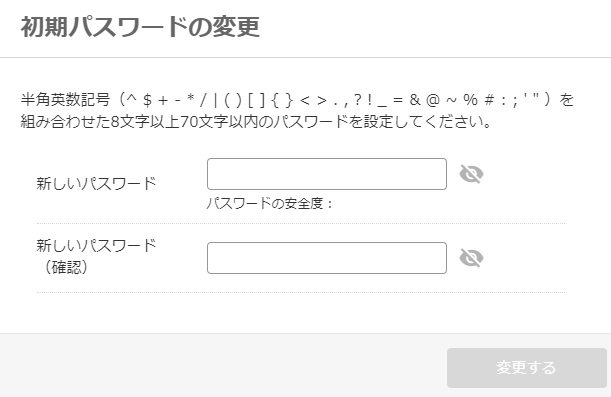Image resolution: width=611 pixels, height=397 pixels.
Task: Click the パスワードの安全度： strength indicator text
Action: coord(269,203)
